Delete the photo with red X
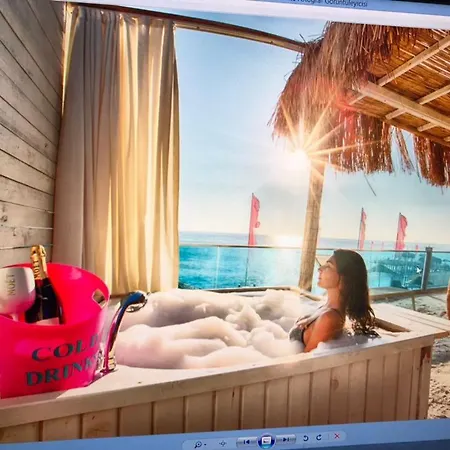450x450 pixels. (337, 436)
